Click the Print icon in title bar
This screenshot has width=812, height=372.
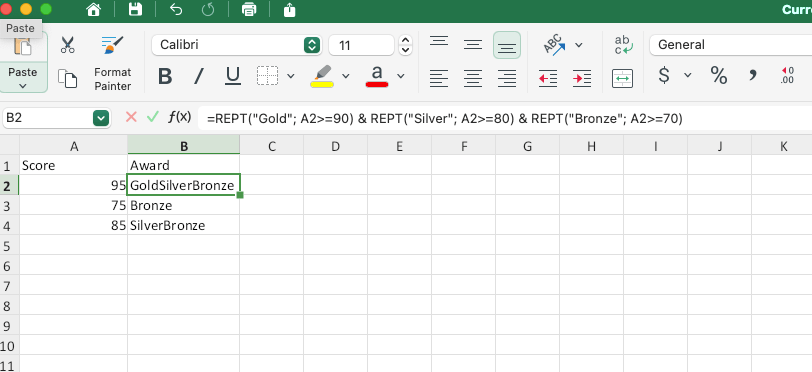[249, 9]
